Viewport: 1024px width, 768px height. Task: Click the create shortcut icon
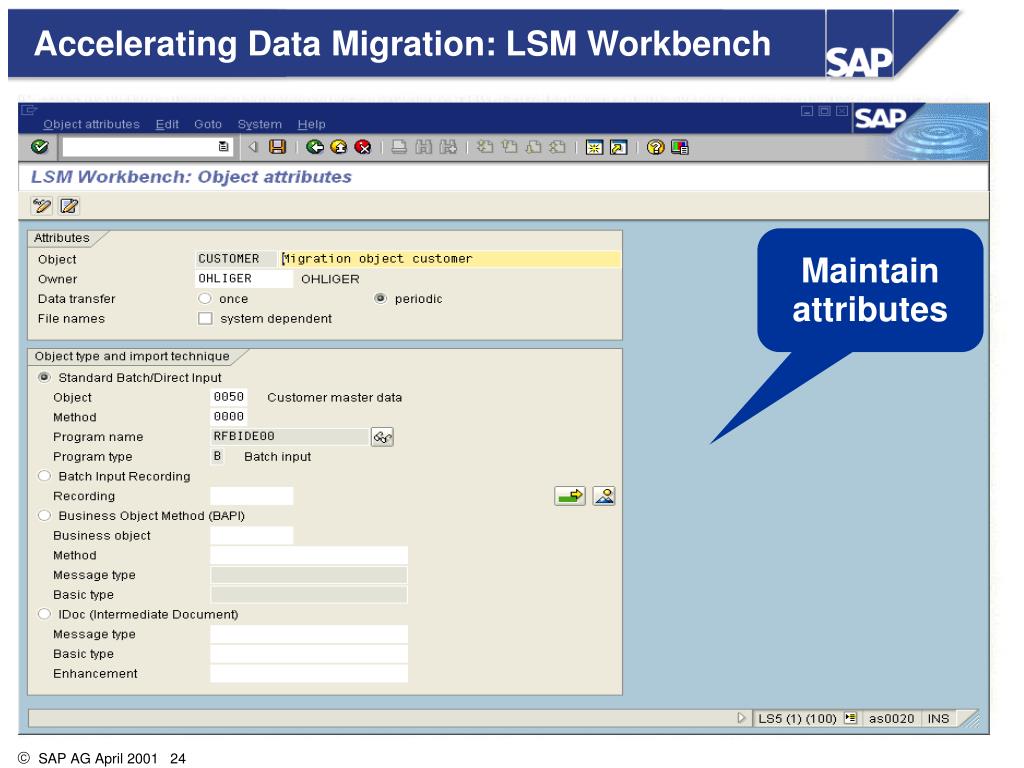click(x=618, y=148)
